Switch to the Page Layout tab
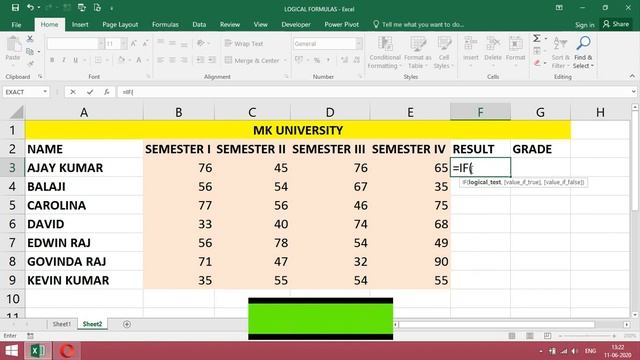The width and height of the screenshot is (640, 360). tap(120, 24)
